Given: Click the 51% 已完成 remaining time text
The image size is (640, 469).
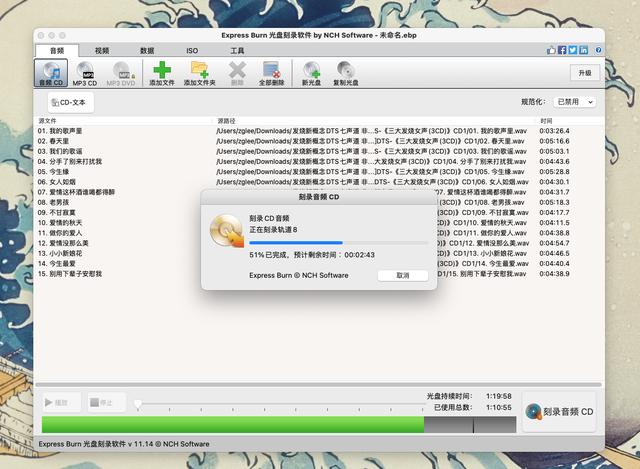Looking at the screenshot, I should (312, 255).
